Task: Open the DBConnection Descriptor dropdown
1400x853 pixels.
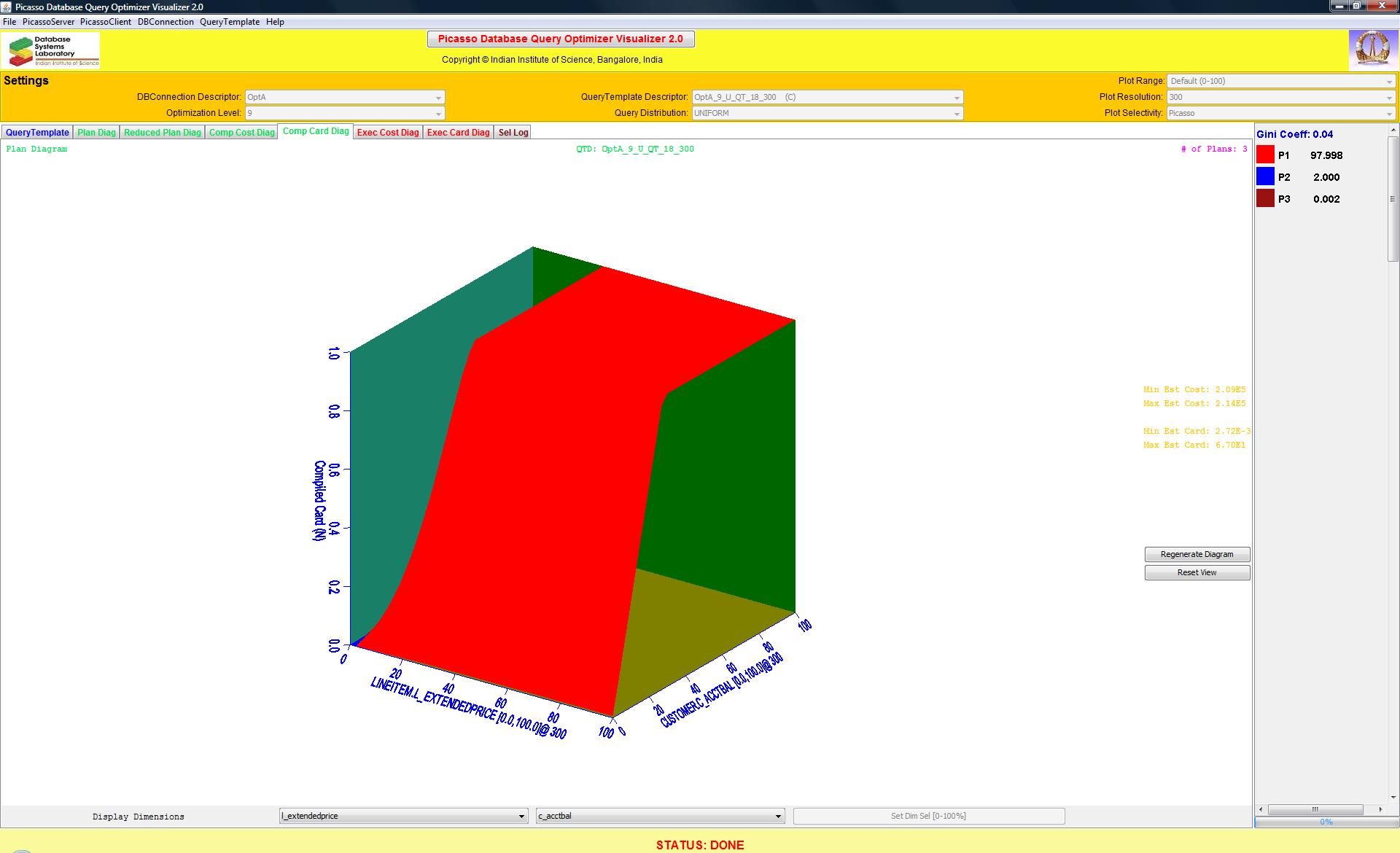Action: 344,97
